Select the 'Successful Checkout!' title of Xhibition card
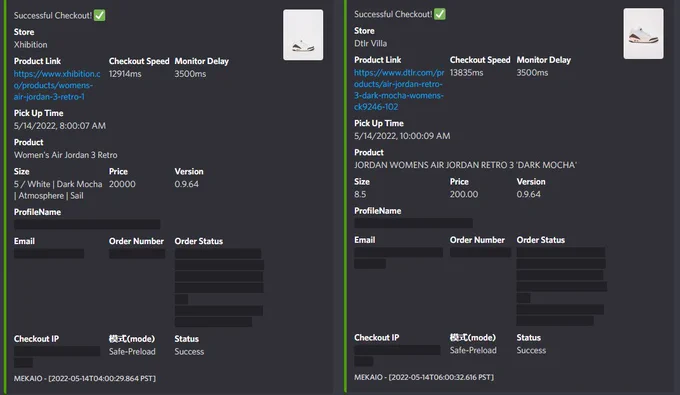 coord(53,16)
